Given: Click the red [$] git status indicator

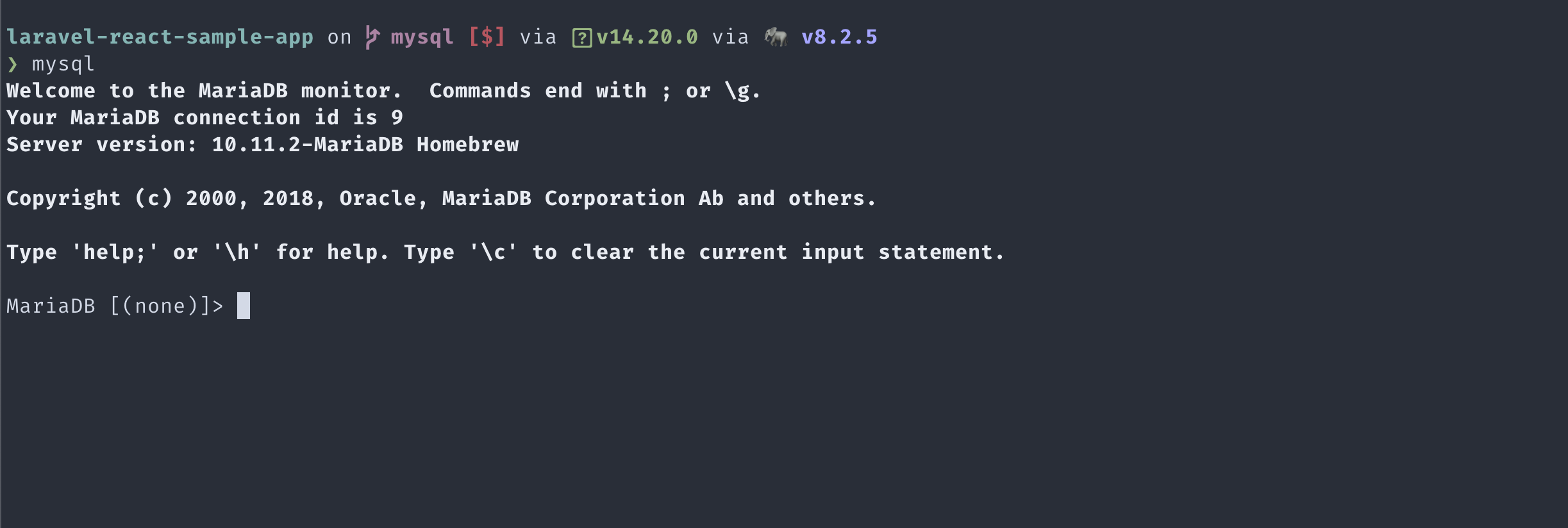Looking at the screenshot, I should point(487,37).
